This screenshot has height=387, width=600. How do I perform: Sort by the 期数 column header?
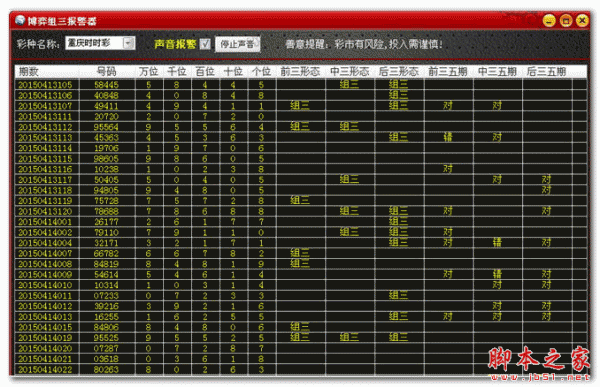47,72
